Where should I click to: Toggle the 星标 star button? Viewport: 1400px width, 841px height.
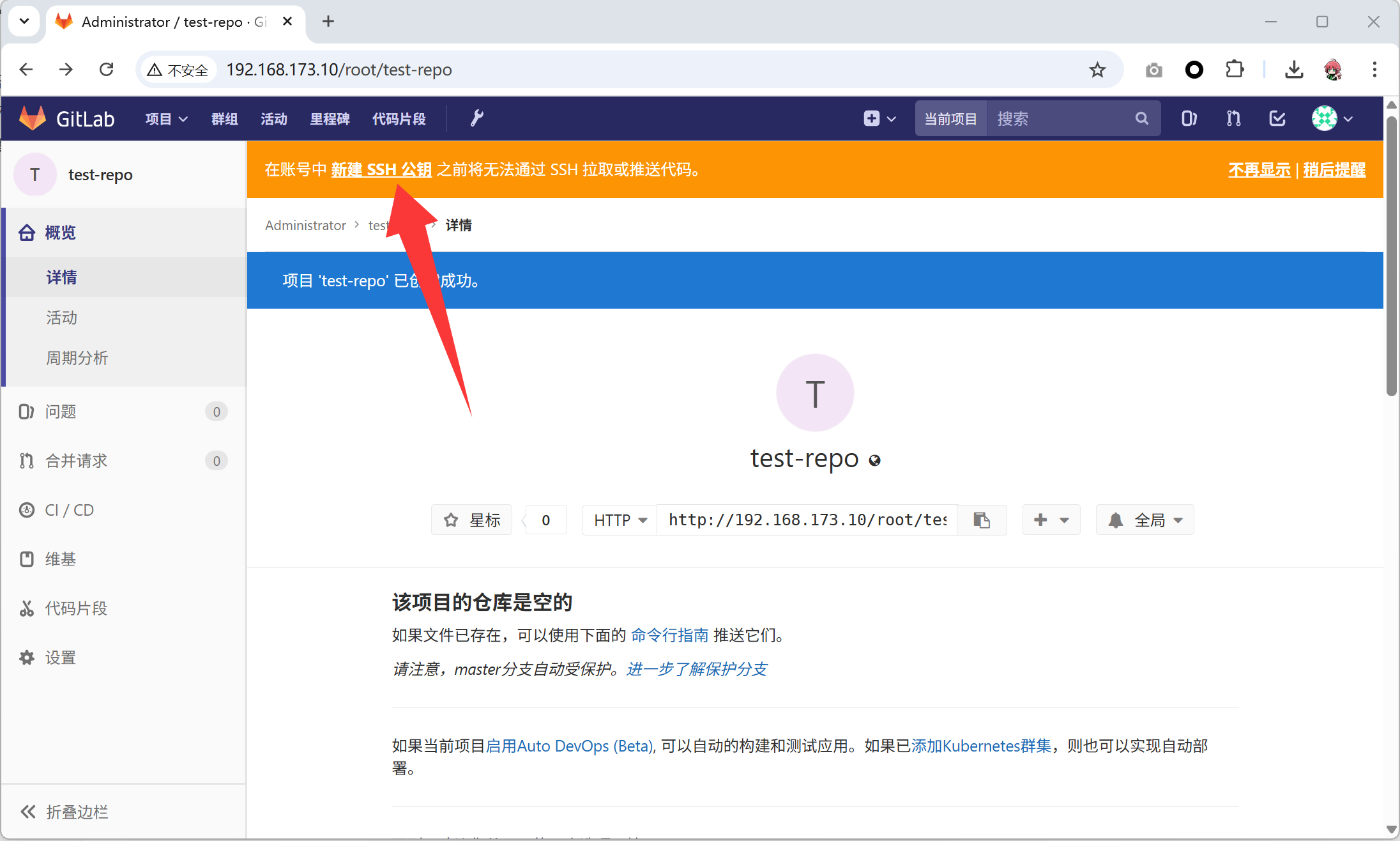click(472, 520)
